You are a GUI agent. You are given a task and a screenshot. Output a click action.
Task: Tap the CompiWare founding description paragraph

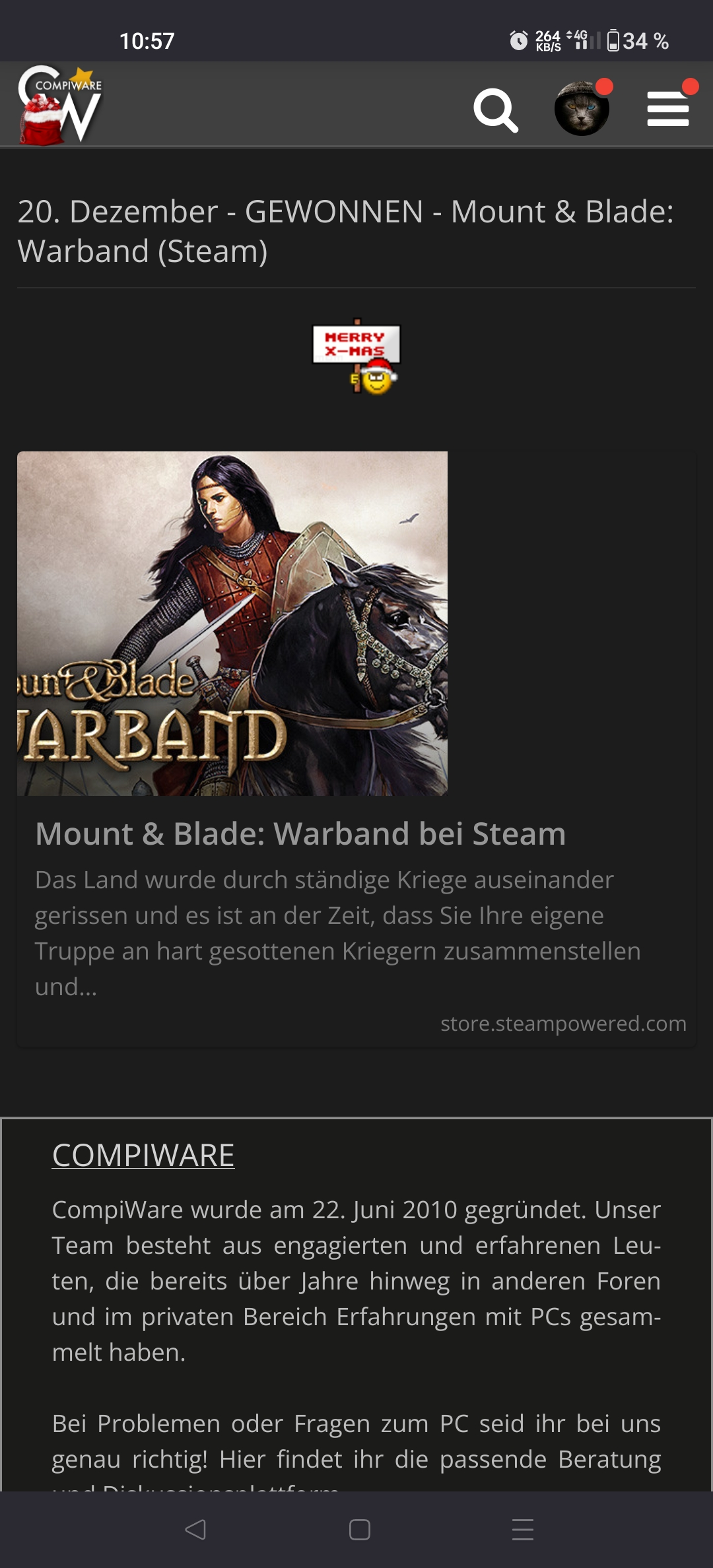pyautogui.click(x=356, y=1281)
